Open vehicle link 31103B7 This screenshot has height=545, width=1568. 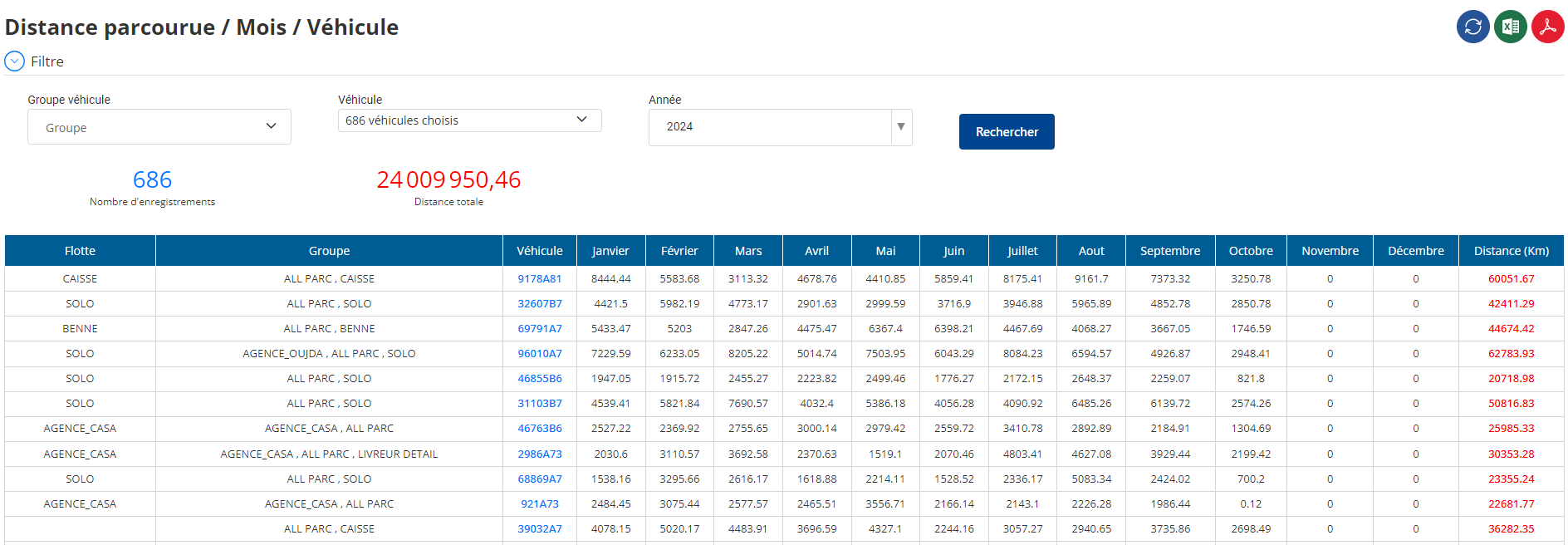540,404
